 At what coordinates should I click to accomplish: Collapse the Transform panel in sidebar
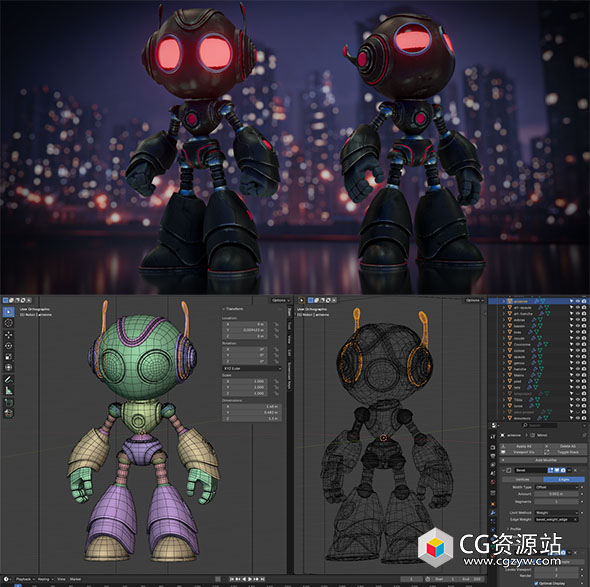(224, 309)
